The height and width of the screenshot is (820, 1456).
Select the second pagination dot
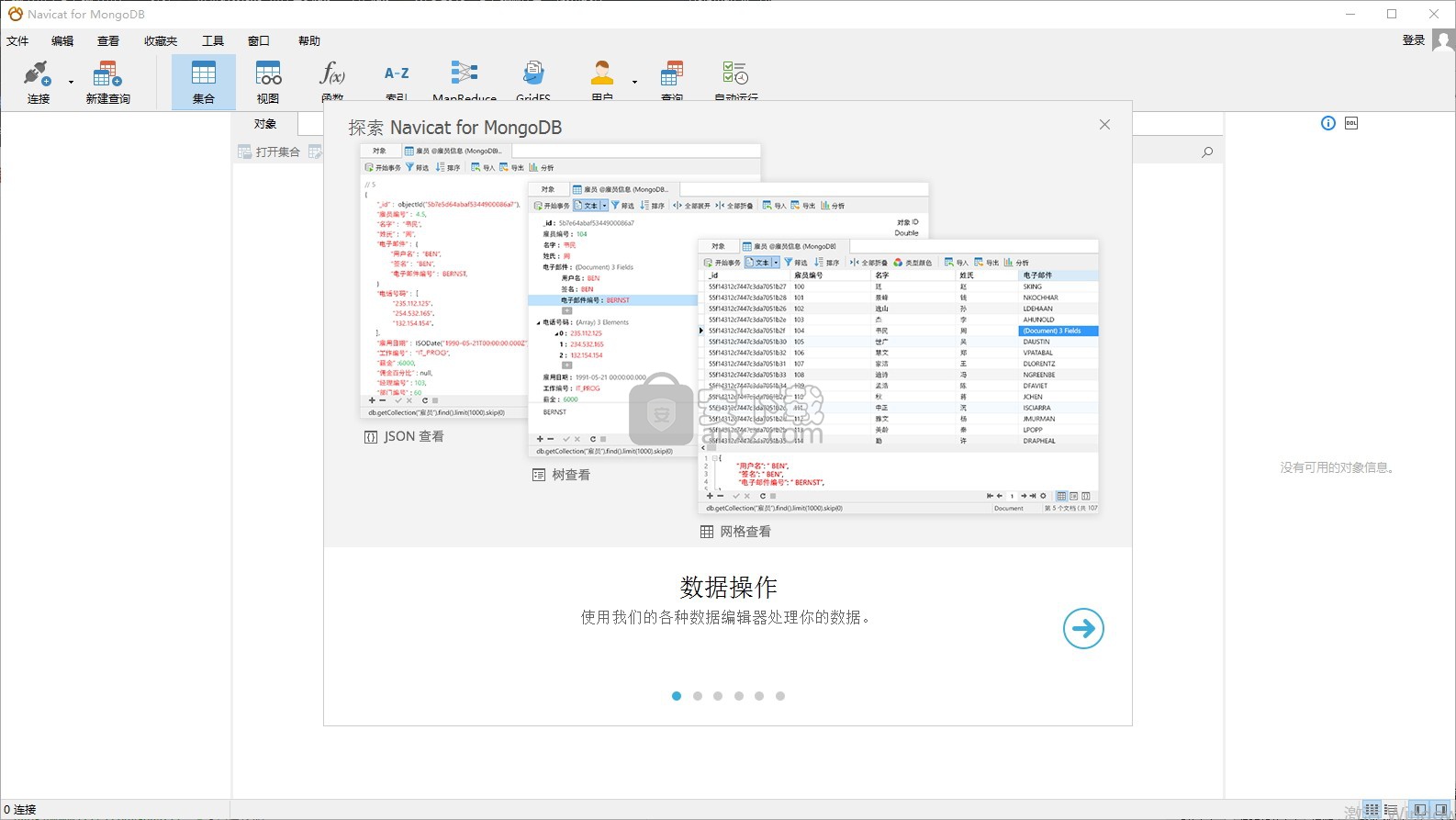click(x=698, y=696)
